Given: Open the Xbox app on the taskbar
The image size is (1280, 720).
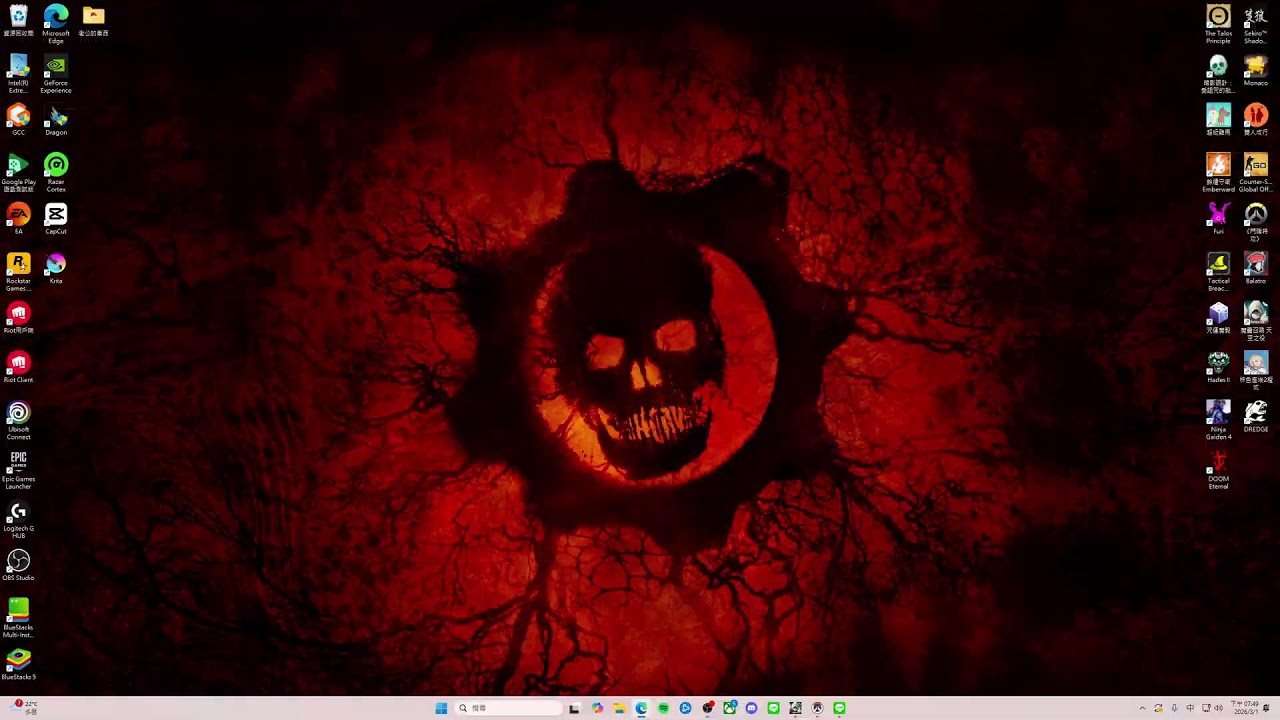Looking at the screenshot, I should (x=730, y=708).
